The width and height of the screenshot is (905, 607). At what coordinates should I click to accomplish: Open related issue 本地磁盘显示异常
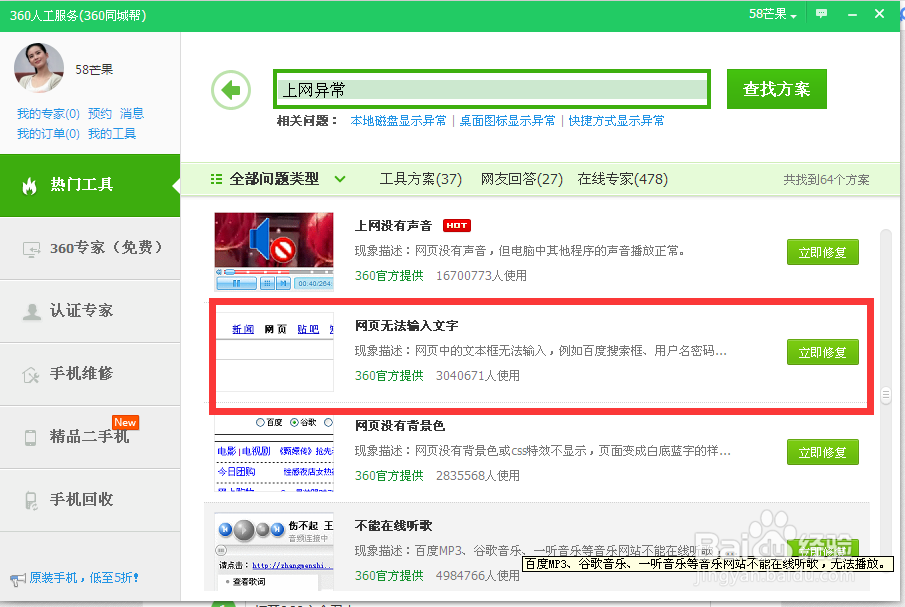click(x=398, y=121)
